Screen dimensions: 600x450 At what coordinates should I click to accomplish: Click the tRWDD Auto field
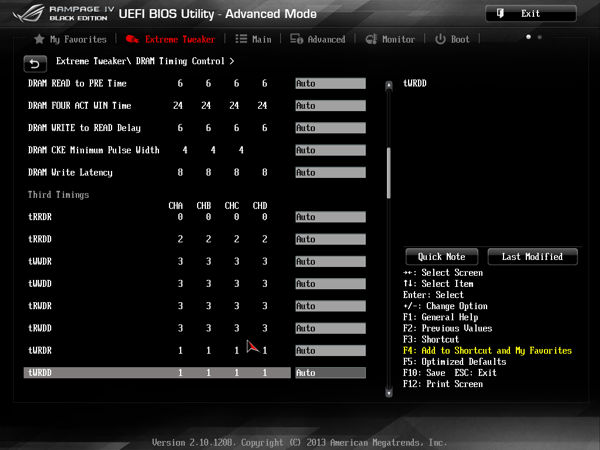(331, 328)
